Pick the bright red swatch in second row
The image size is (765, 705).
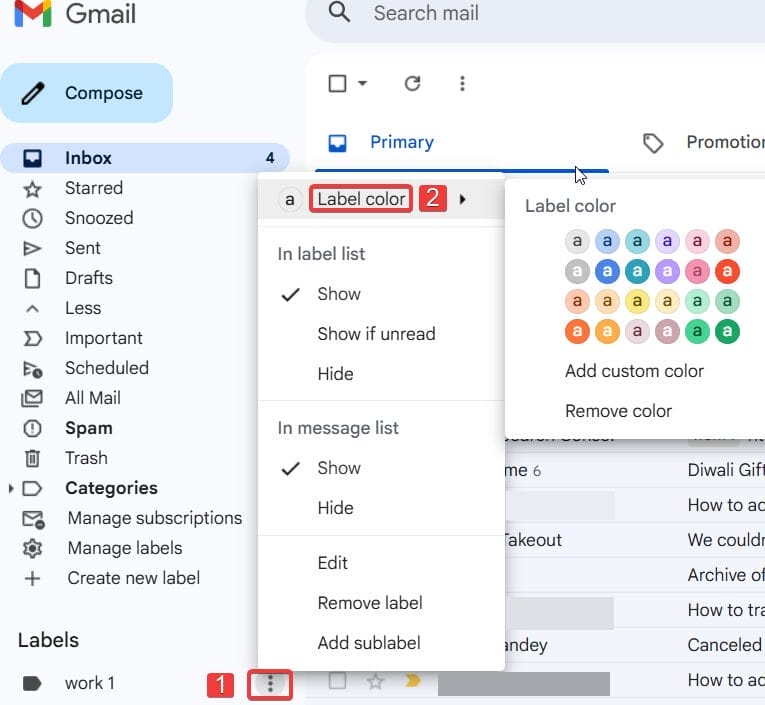[x=727, y=271]
